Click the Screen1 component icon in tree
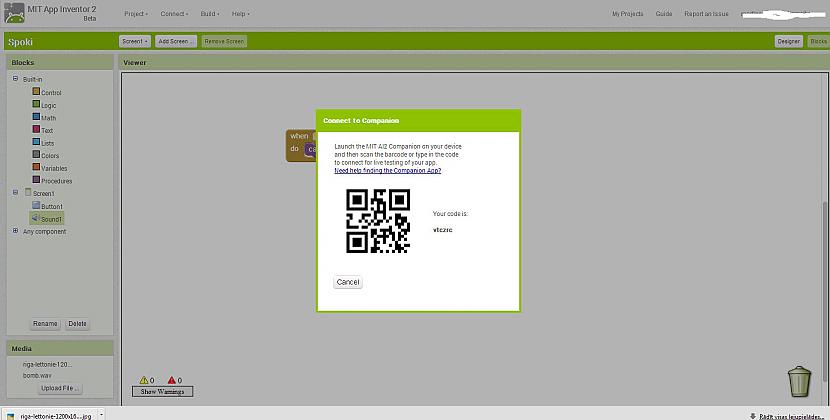The width and height of the screenshot is (830, 420). click(x=28, y=192)
